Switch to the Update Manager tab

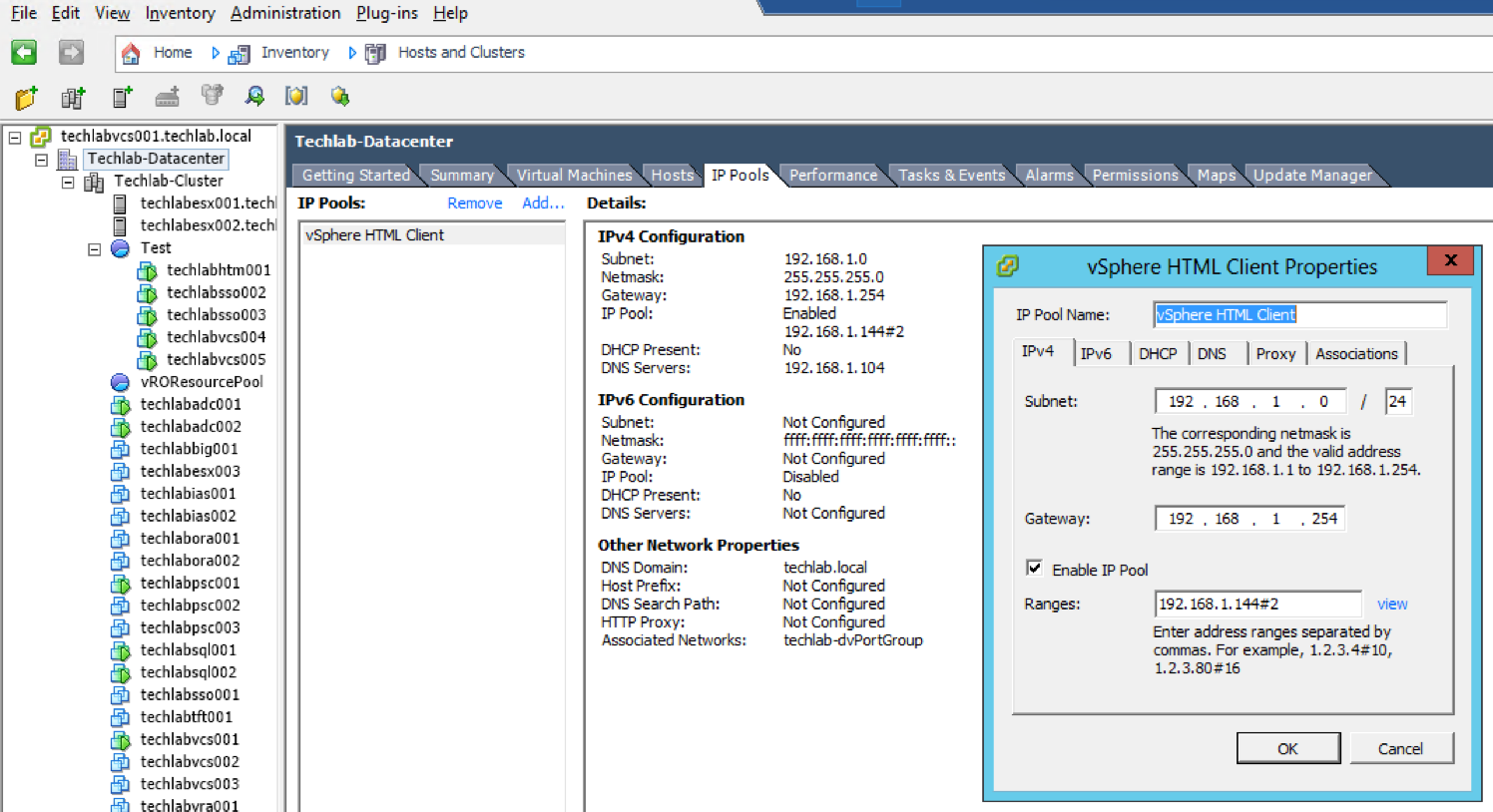coord(1312,175)
